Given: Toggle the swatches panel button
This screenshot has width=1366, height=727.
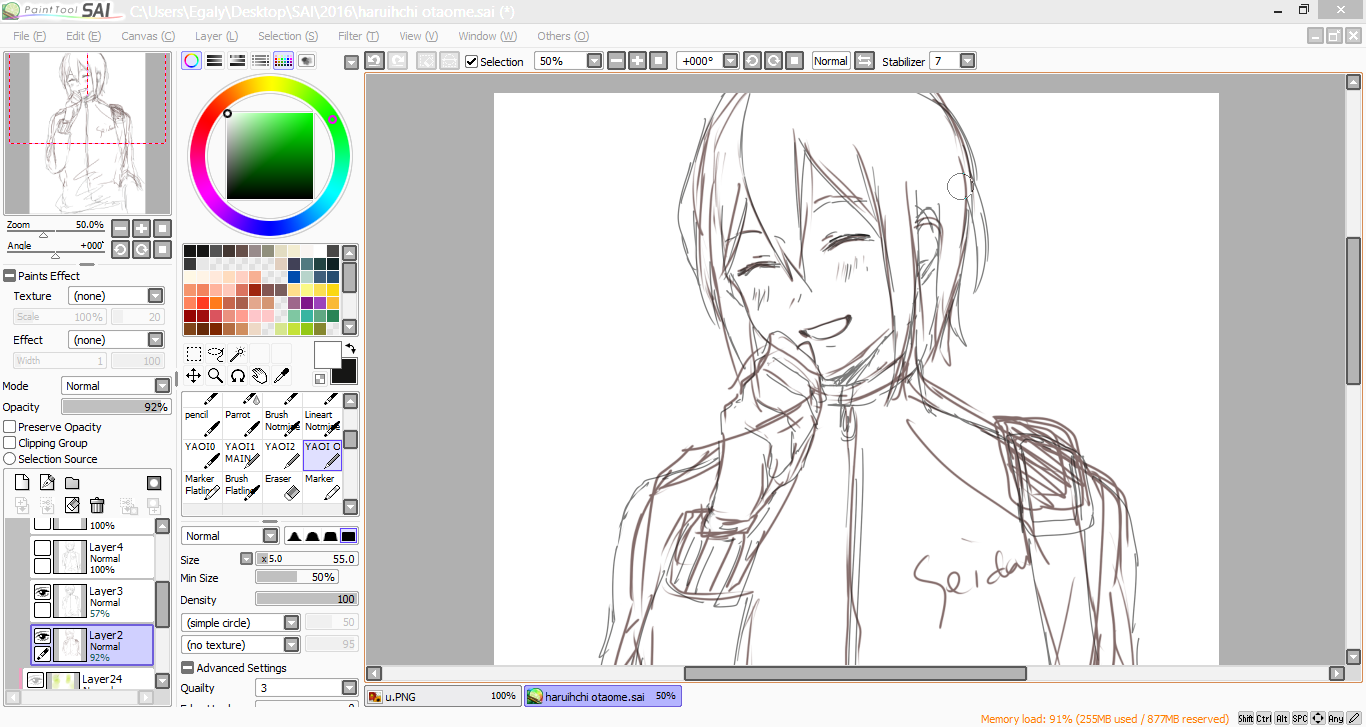Looking at the screenshot, I should [x=283, y=61].
